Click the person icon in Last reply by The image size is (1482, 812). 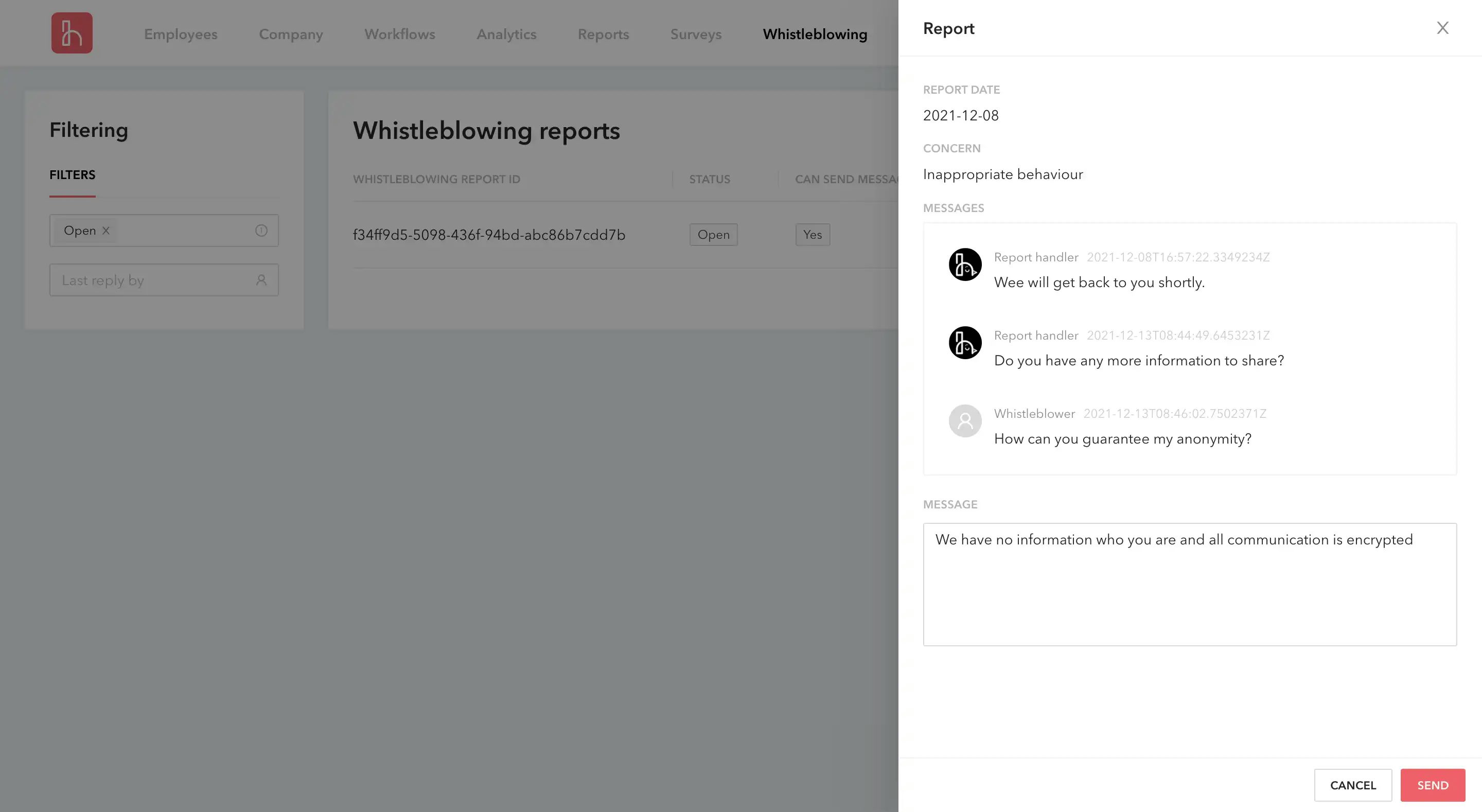(261, 280)
